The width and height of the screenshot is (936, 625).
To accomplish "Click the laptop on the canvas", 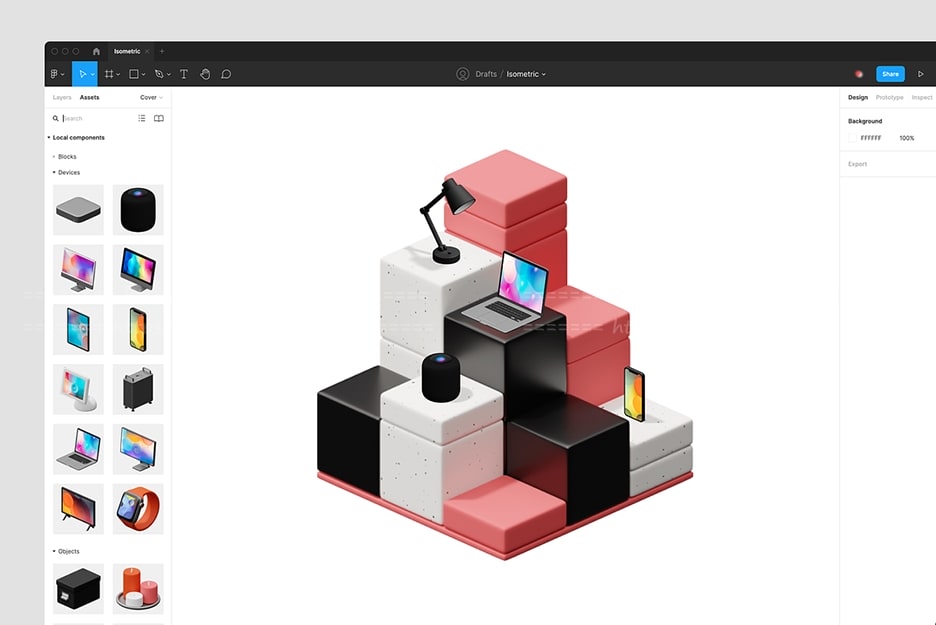I will tap(505, 293).
